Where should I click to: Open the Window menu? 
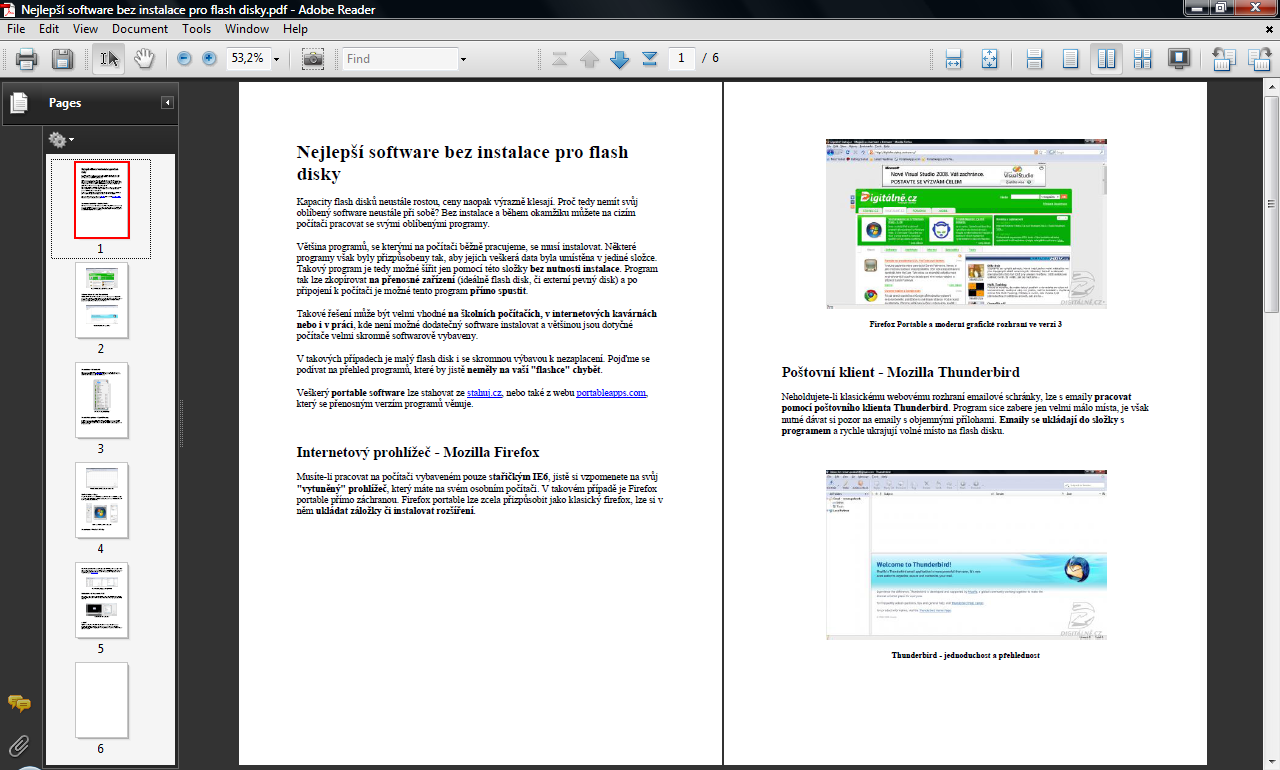tap(247, 29)
